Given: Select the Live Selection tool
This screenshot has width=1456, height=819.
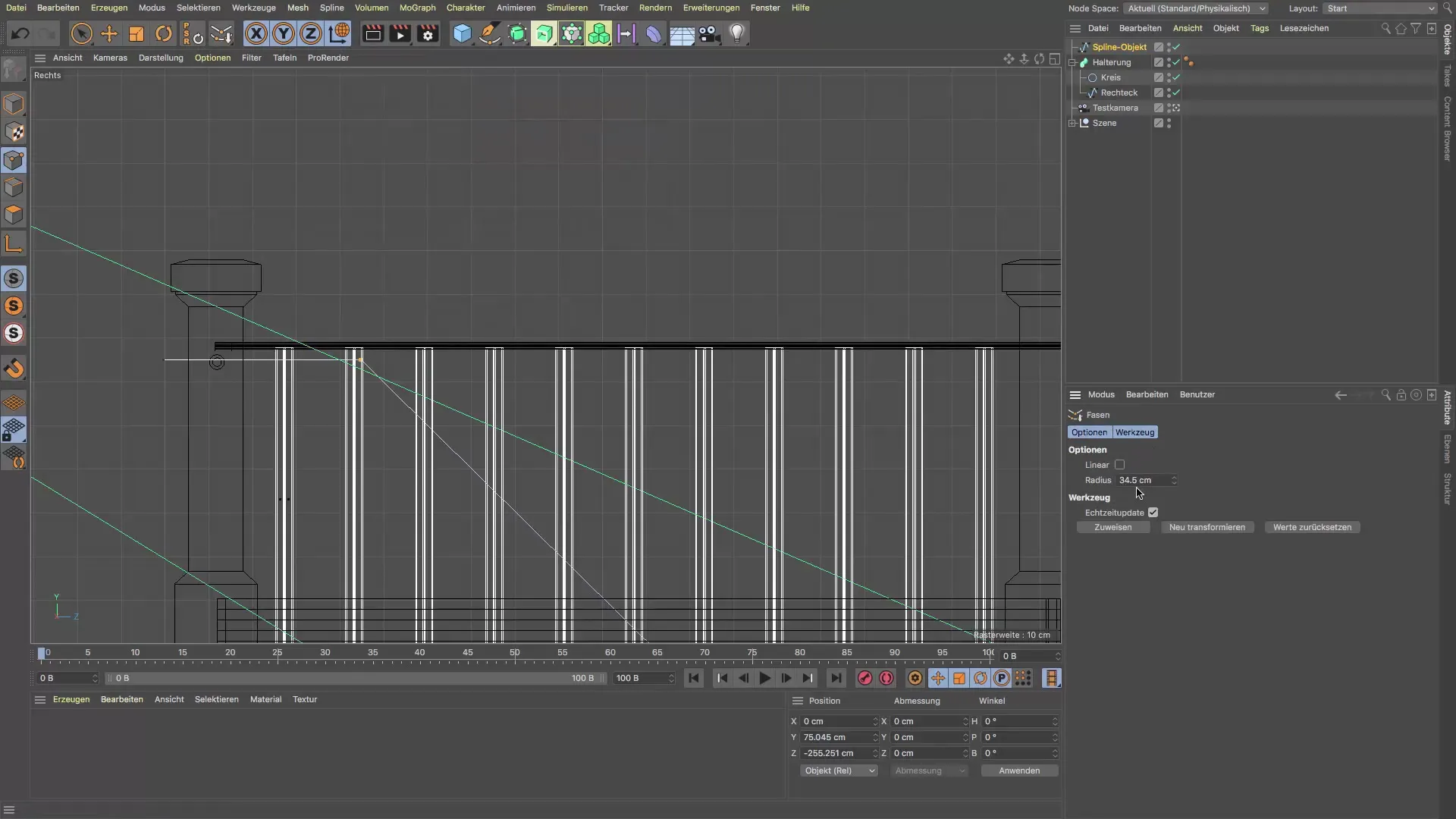Looking at the screenshot, I should 81,33.
